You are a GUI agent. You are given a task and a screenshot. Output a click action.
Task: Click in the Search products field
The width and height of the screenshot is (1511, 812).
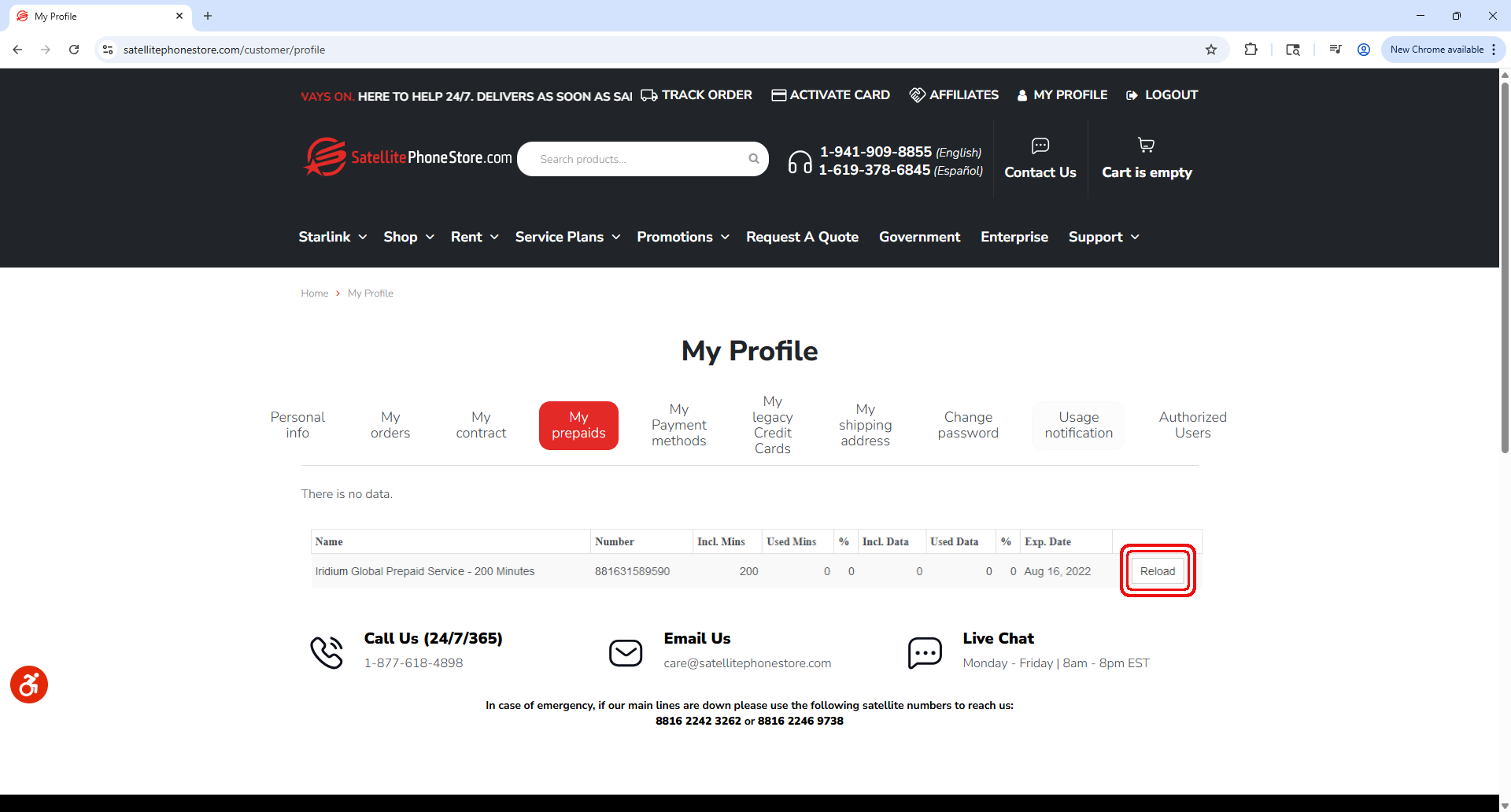point(641,159)
